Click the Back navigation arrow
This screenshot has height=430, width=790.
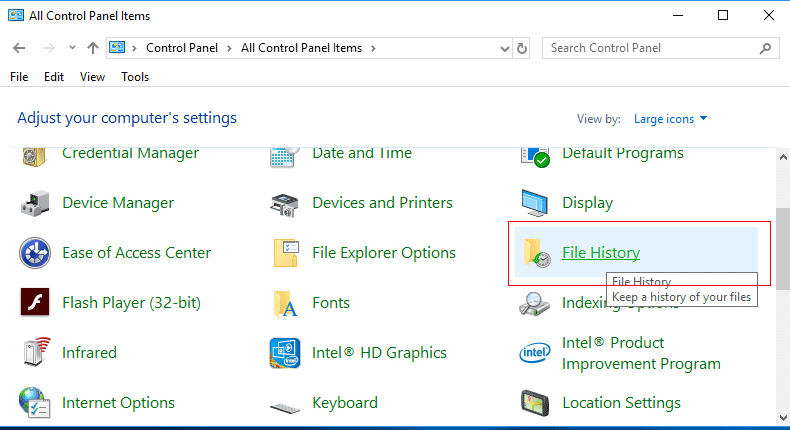[x=20, y=48]
